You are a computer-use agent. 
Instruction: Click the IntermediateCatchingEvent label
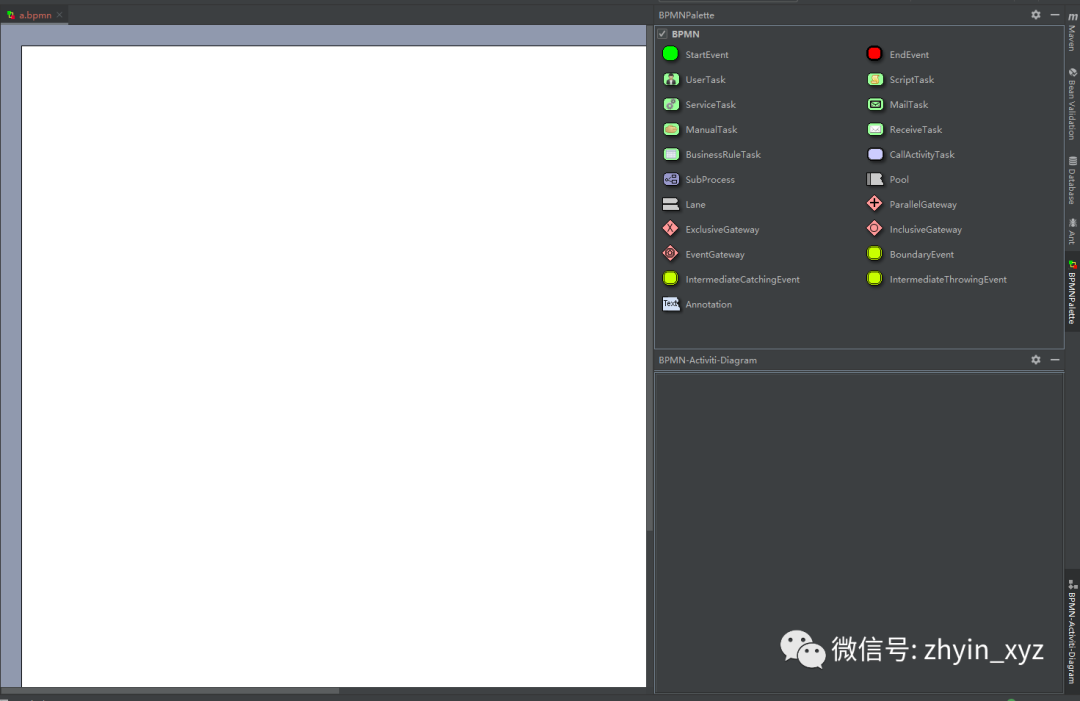point(742,279)
